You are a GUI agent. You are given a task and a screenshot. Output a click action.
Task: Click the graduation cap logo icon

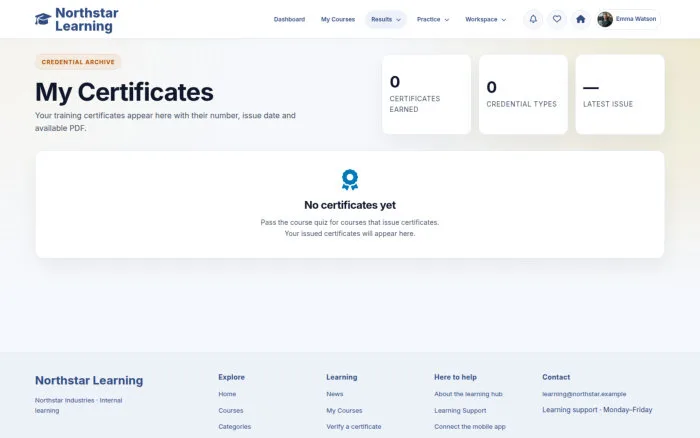[x=43, y=19]
